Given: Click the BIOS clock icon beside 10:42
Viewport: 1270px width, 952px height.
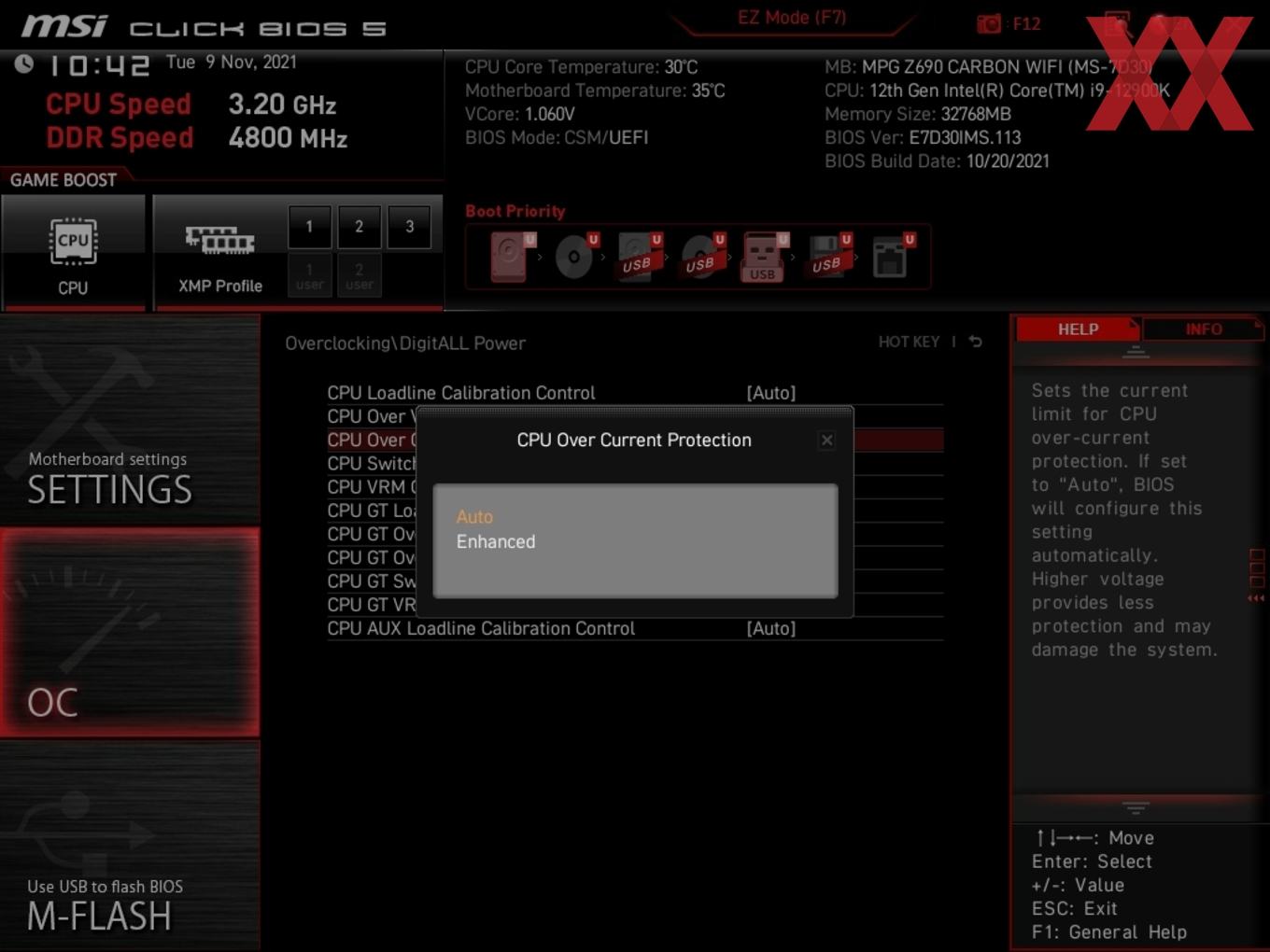Looking at the screenshot, I should click(24, 63).
